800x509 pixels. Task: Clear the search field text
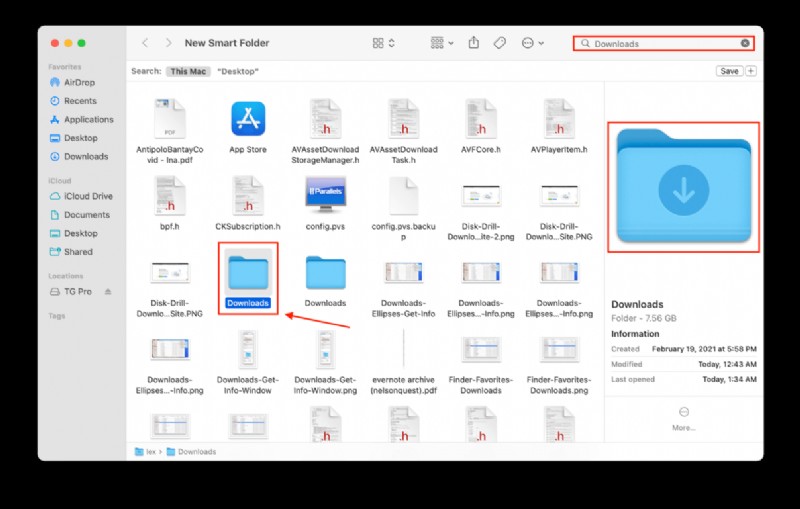point(745,43)
